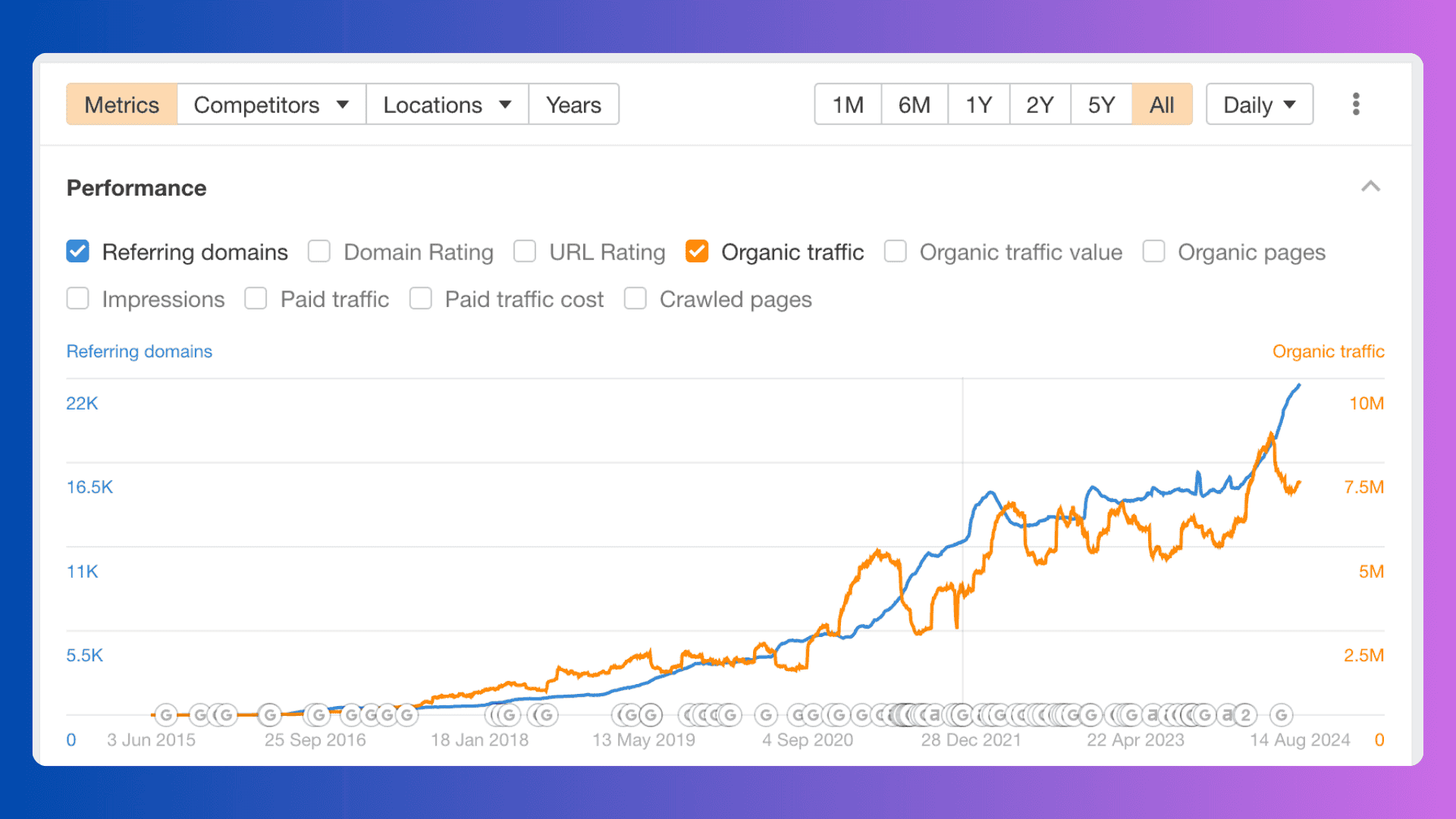Click the 10M right axis label
The height and width of the screenshot is (819, 1456).
1367,403
